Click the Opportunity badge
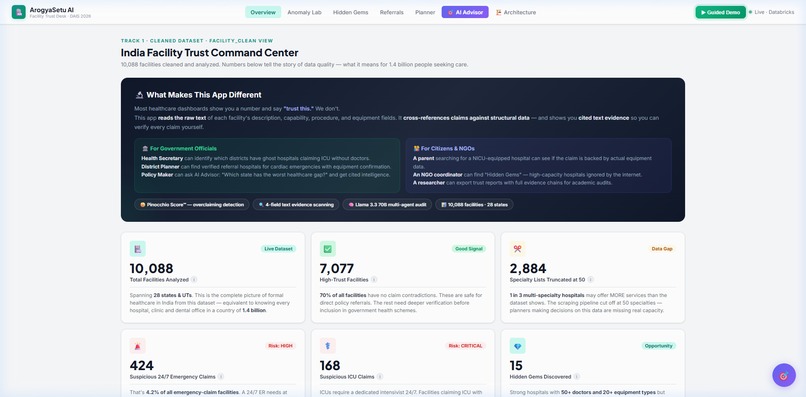 coord(658,346)
